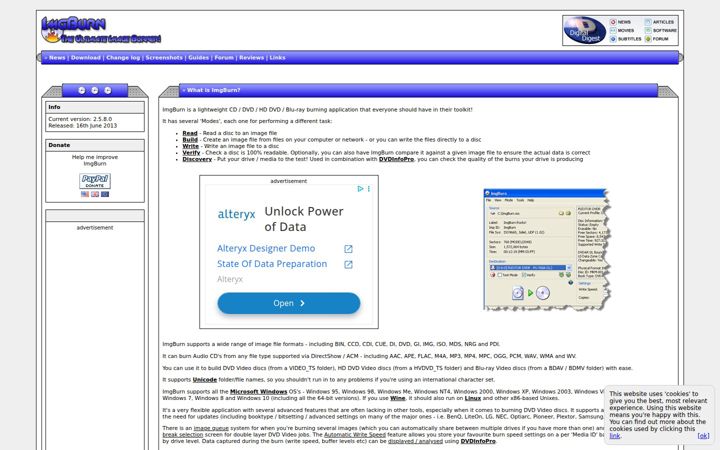Click the rightmost round icon in sidebar header
Viewport: 720px width, 450px height.
pyautogui.click(x=107, y=90)
